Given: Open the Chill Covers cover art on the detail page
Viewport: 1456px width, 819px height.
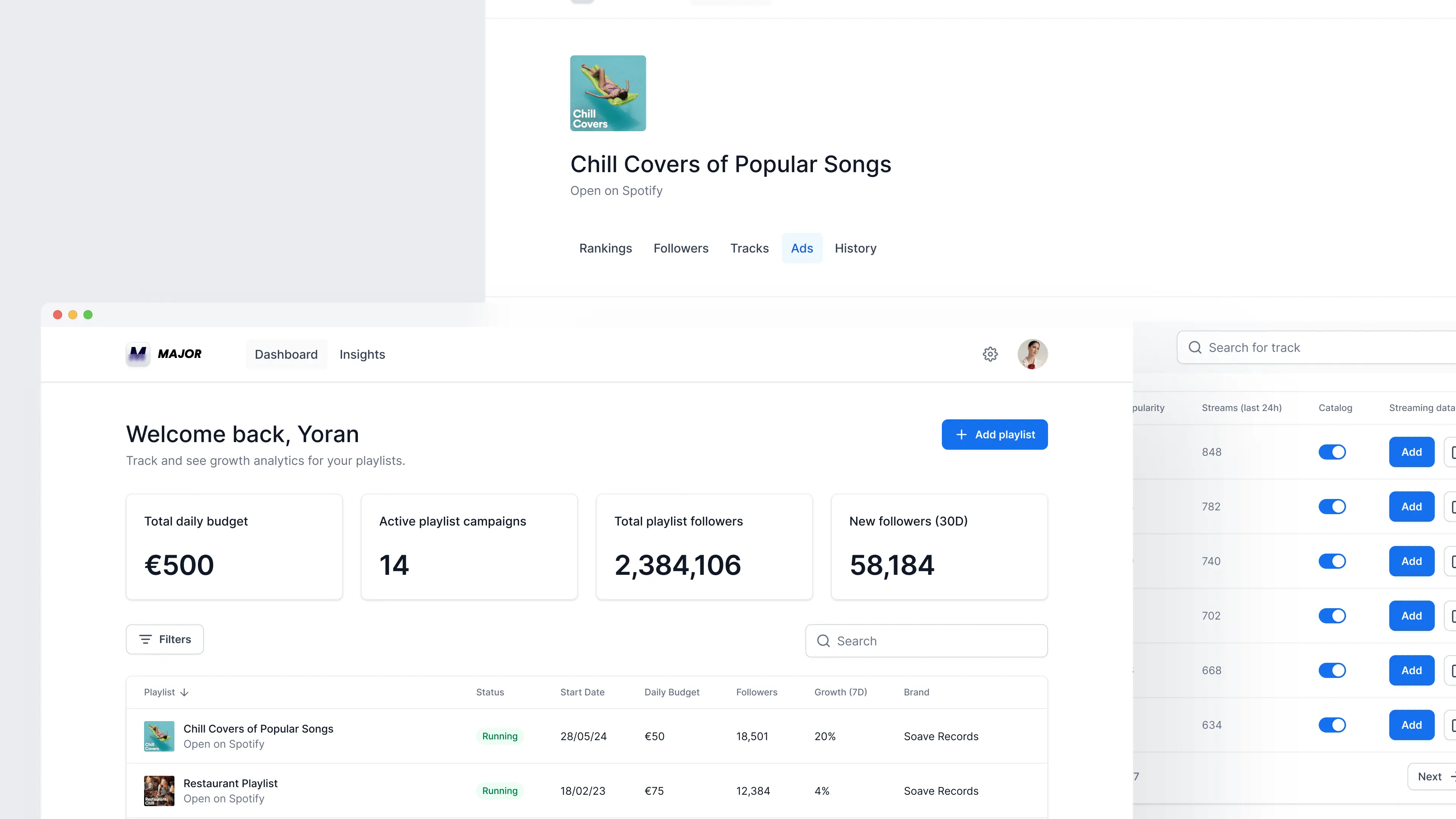Looking at the screenshot, I should tap(608, 93).
